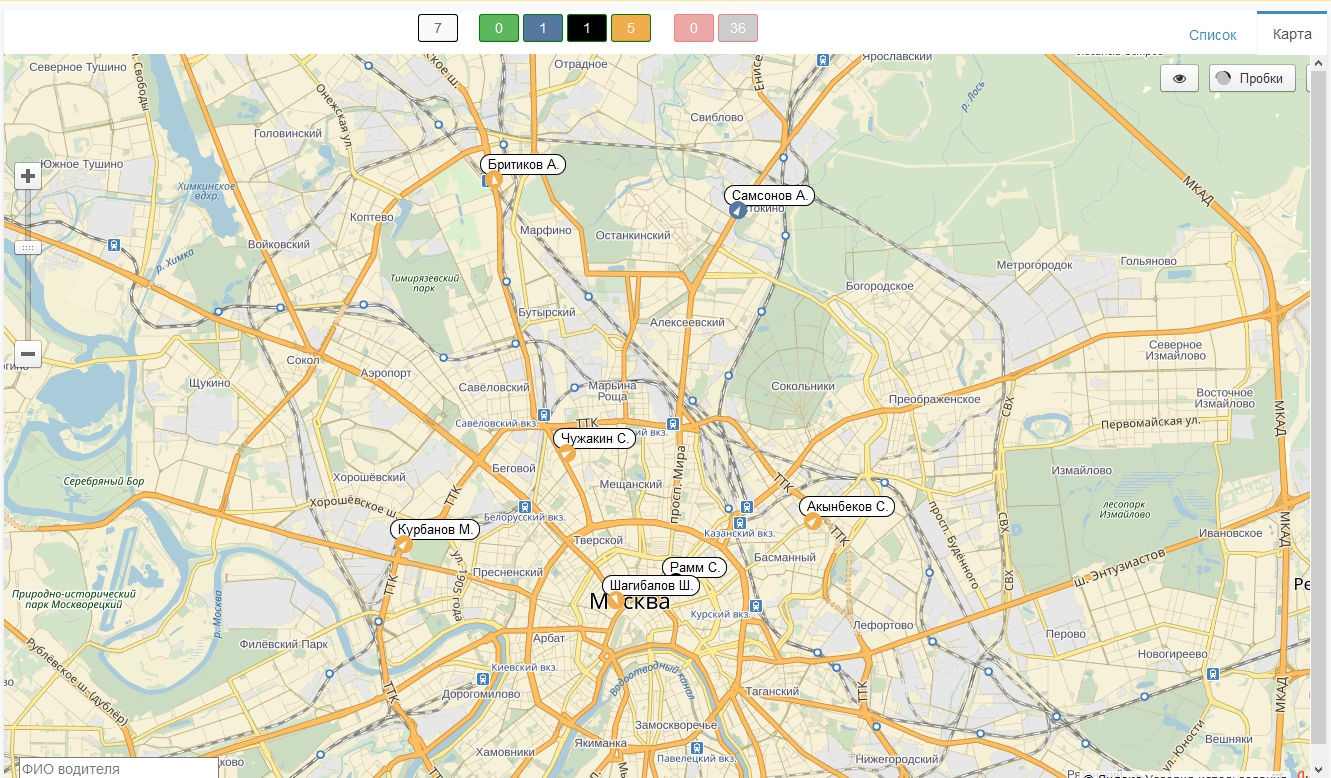Toggle driver label visibility with the eye button
Screen dimensions: 1331x778
[1179, 78]
